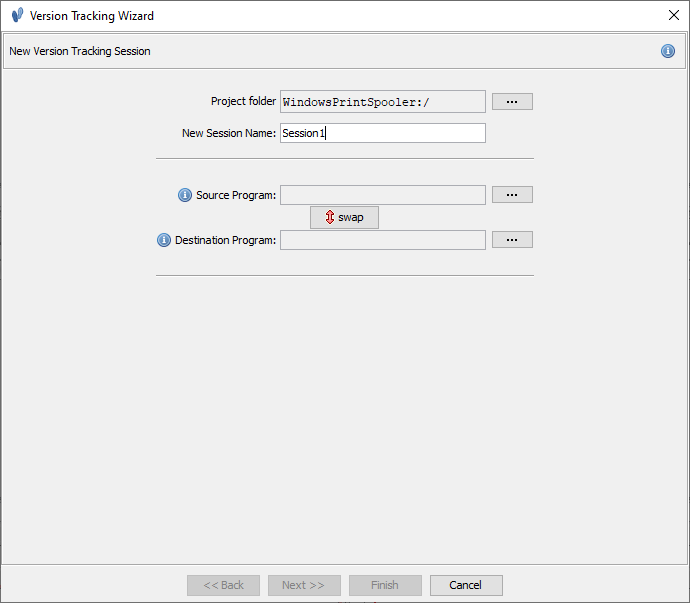Browse for Destination Program with the ellipsis button
690x603 pixels.
(x=512, y=240)
